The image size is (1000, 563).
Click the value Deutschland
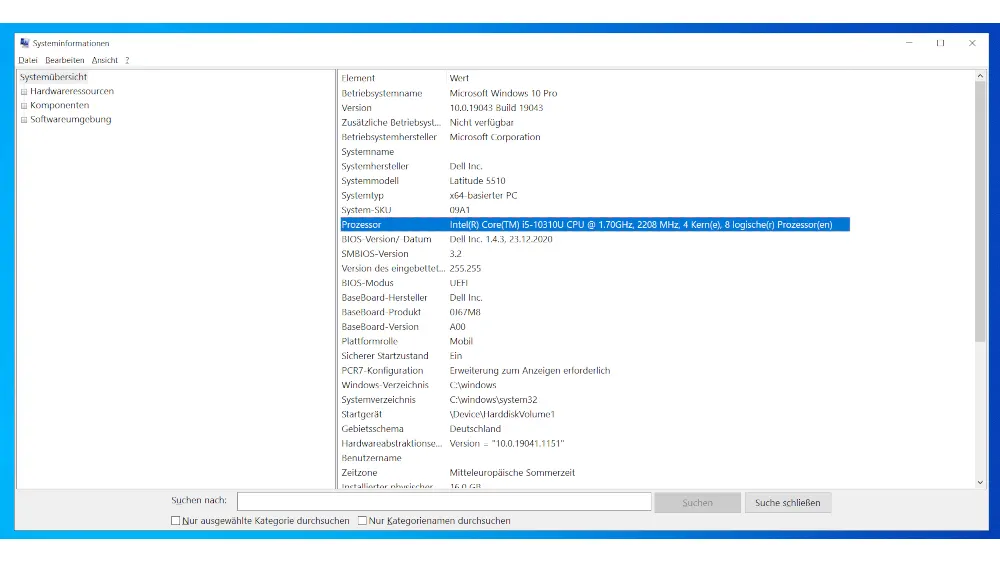475,429
